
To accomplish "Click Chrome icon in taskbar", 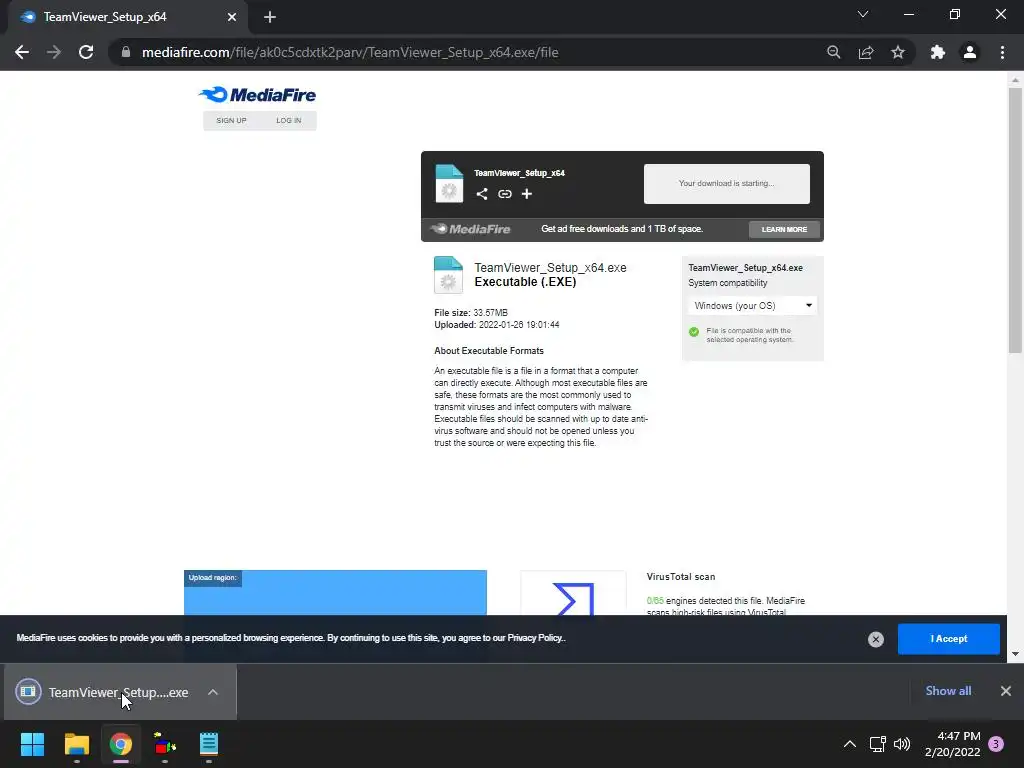I will click(121, 744).
